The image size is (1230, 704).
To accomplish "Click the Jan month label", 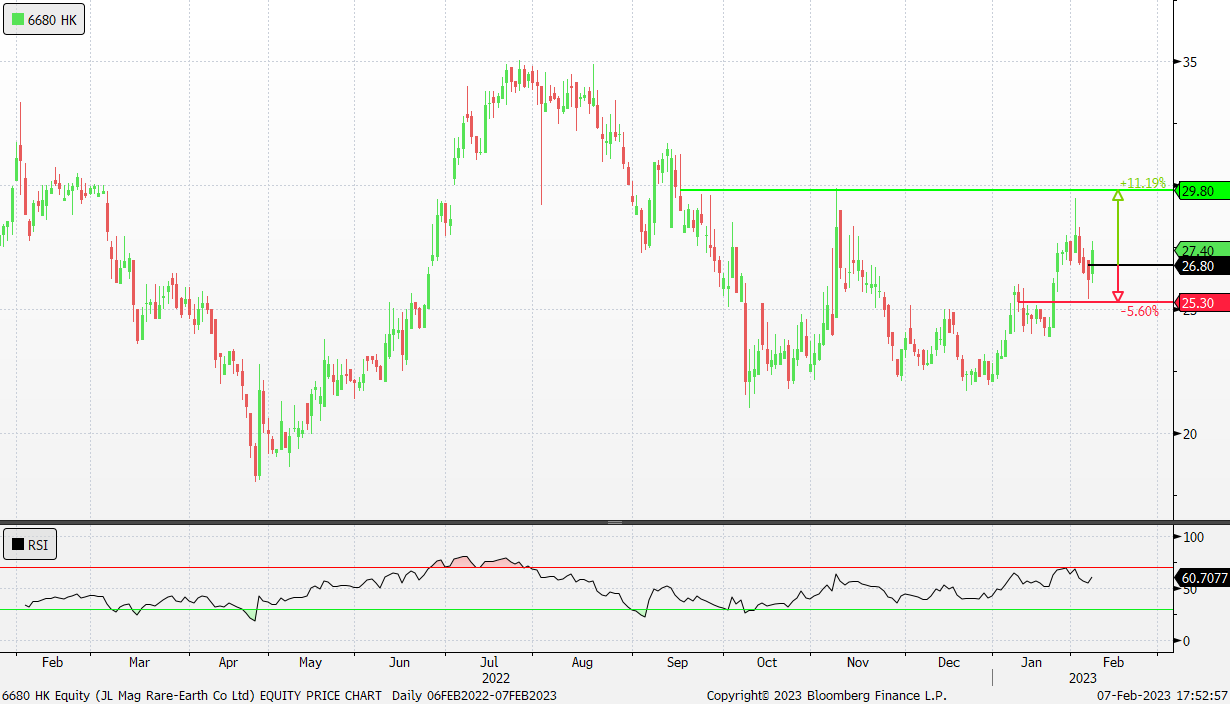I will tap(1033, 662).
